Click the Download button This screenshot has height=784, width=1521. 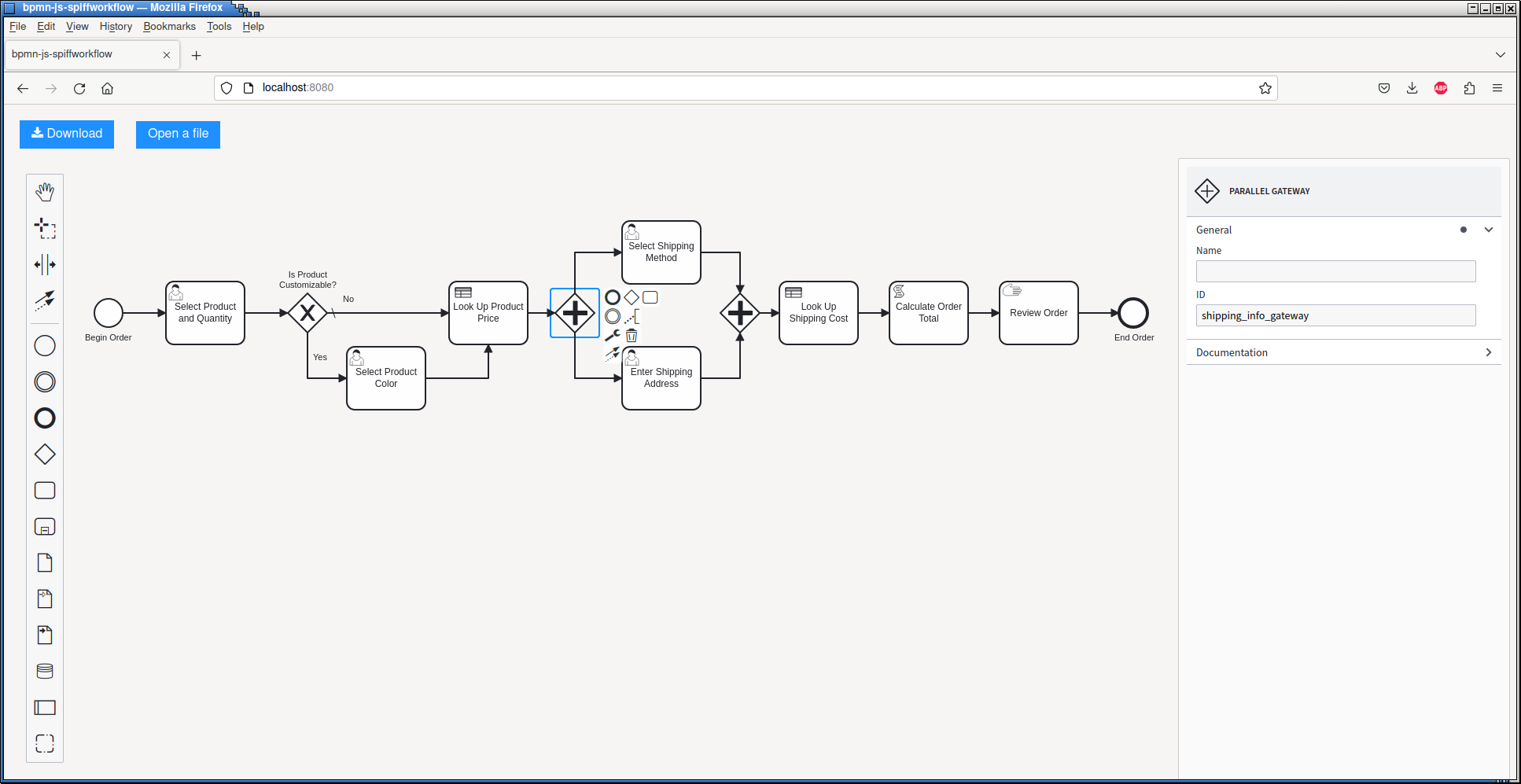coord(67,134)
